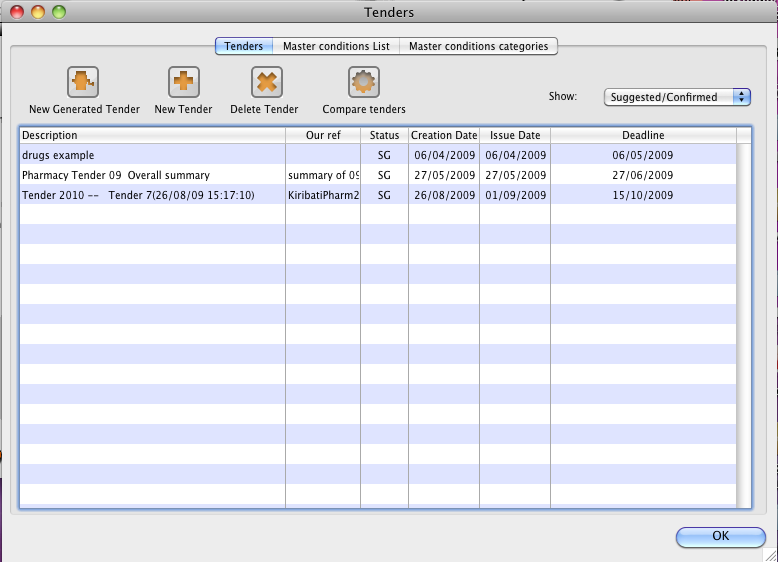Click creation date 06/04/2009 cell
The width and height of the screenshot is (778, 562).
(445, 155)
